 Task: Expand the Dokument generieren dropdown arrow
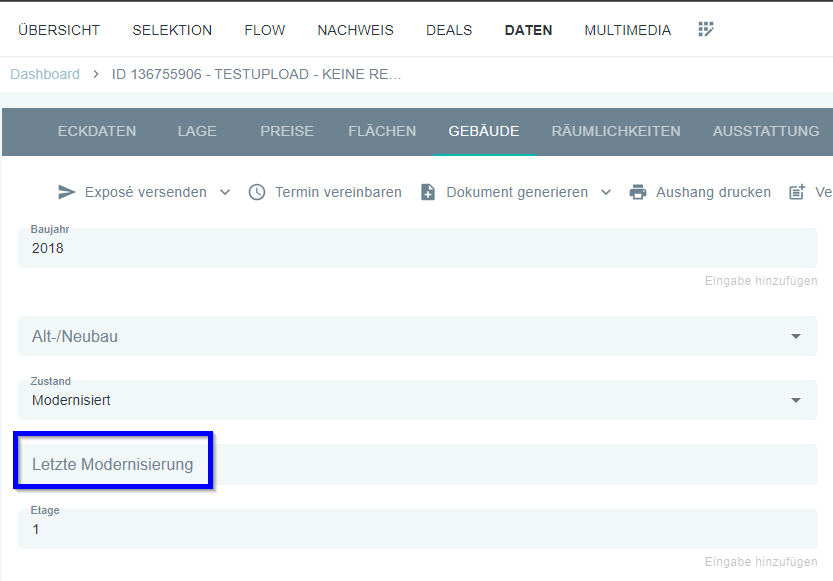(x=606, y=192)
